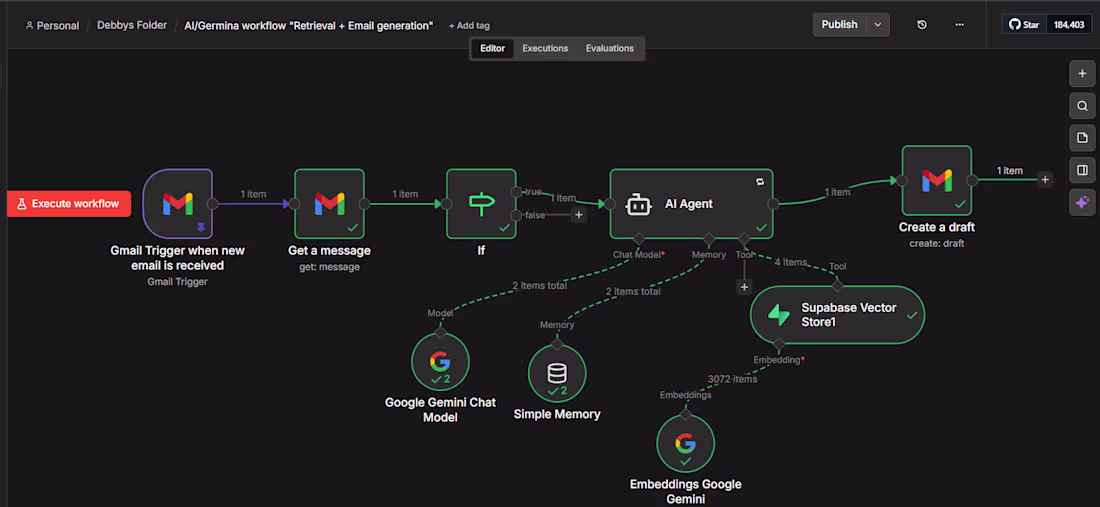Click the false output of the If node
Screen dimensions: 1100x507
click(x=516, y=215)
